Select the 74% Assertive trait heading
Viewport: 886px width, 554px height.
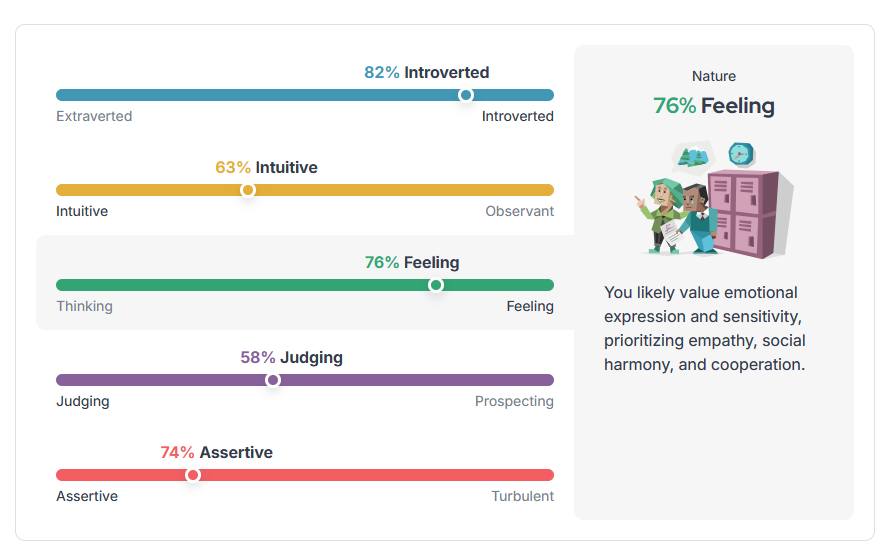[x=216, y=452]
